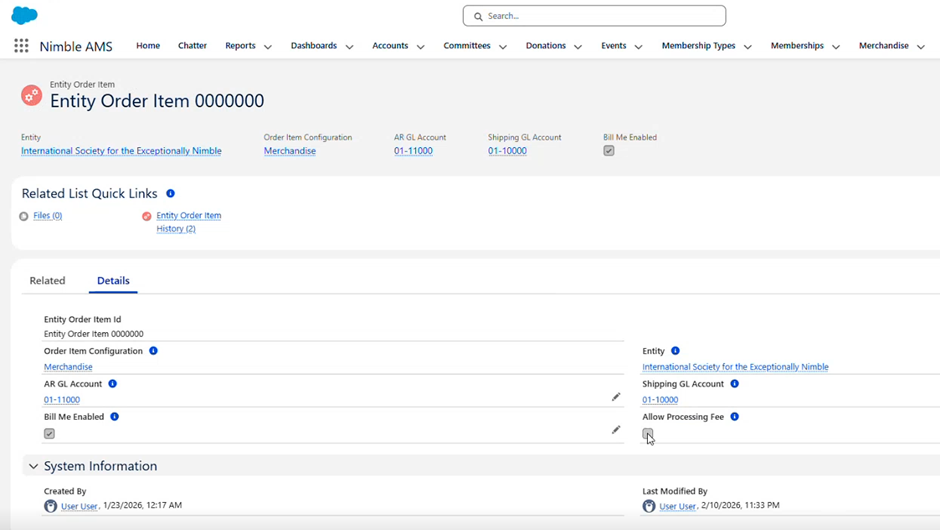Image resolution: width=940 pixels, height=530 pixels.
Task: Open the App Launcher grid icon
Action: point(21,46)
